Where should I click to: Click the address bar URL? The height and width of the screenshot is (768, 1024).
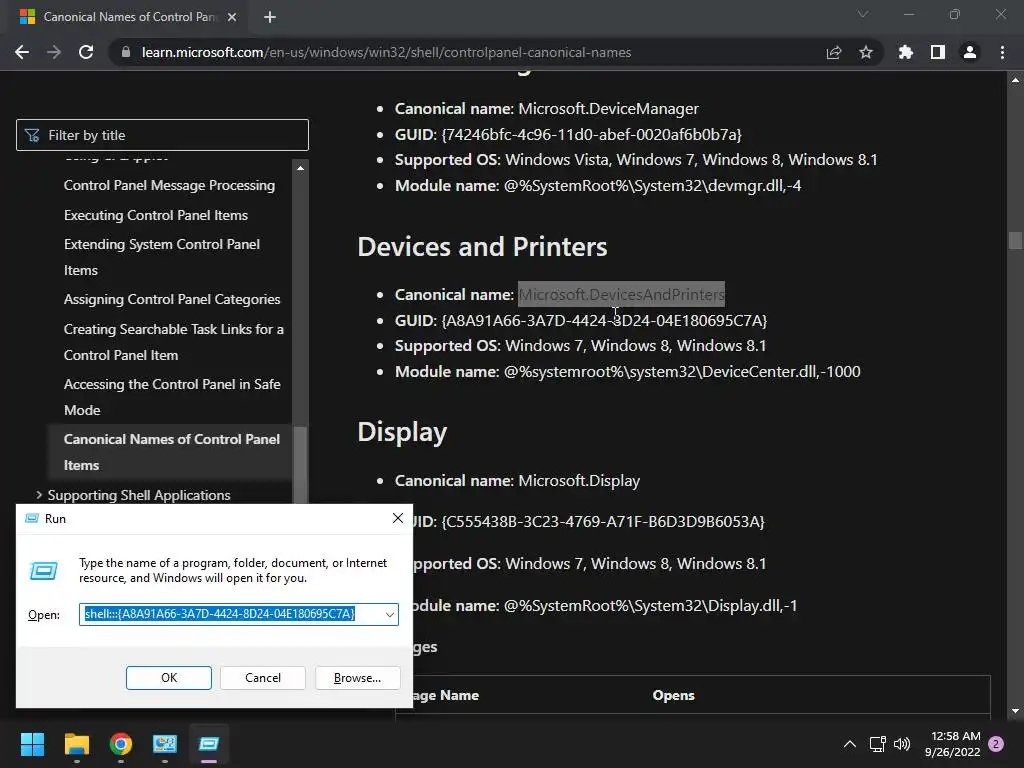coord(387,52)
